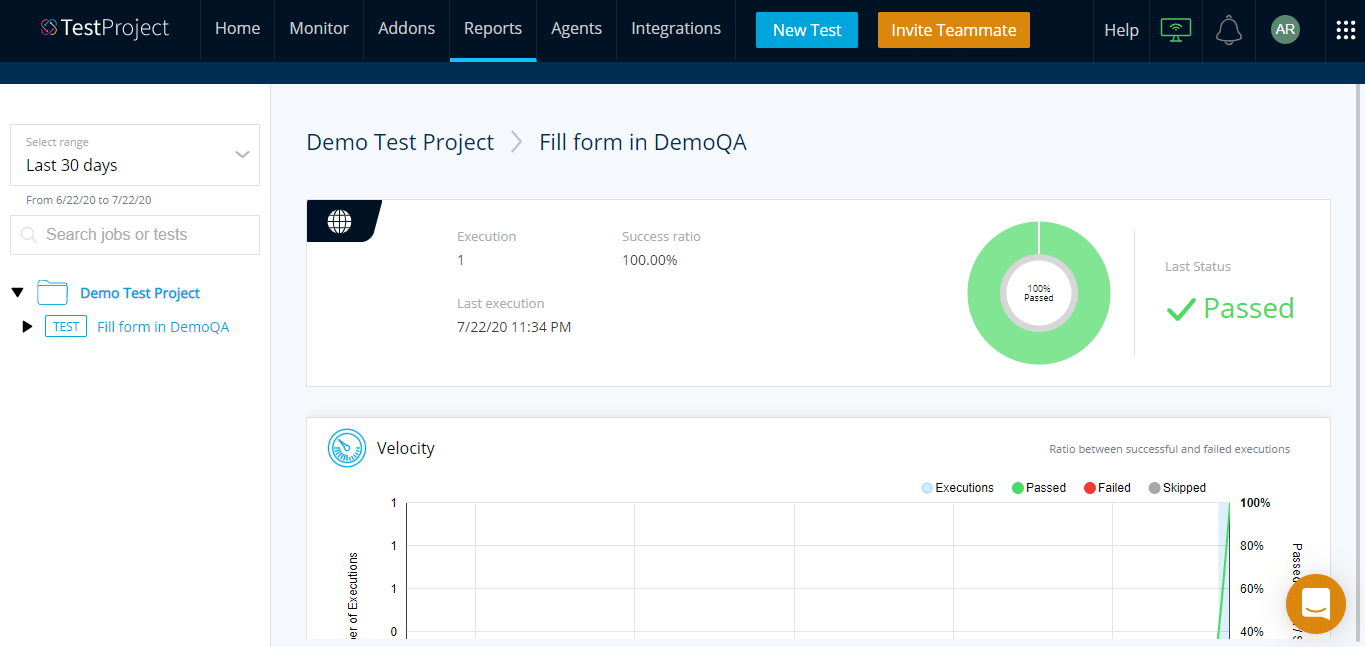Click the Velocity section heading
Screen dimensions: 1365x647
tap(406, 448)
